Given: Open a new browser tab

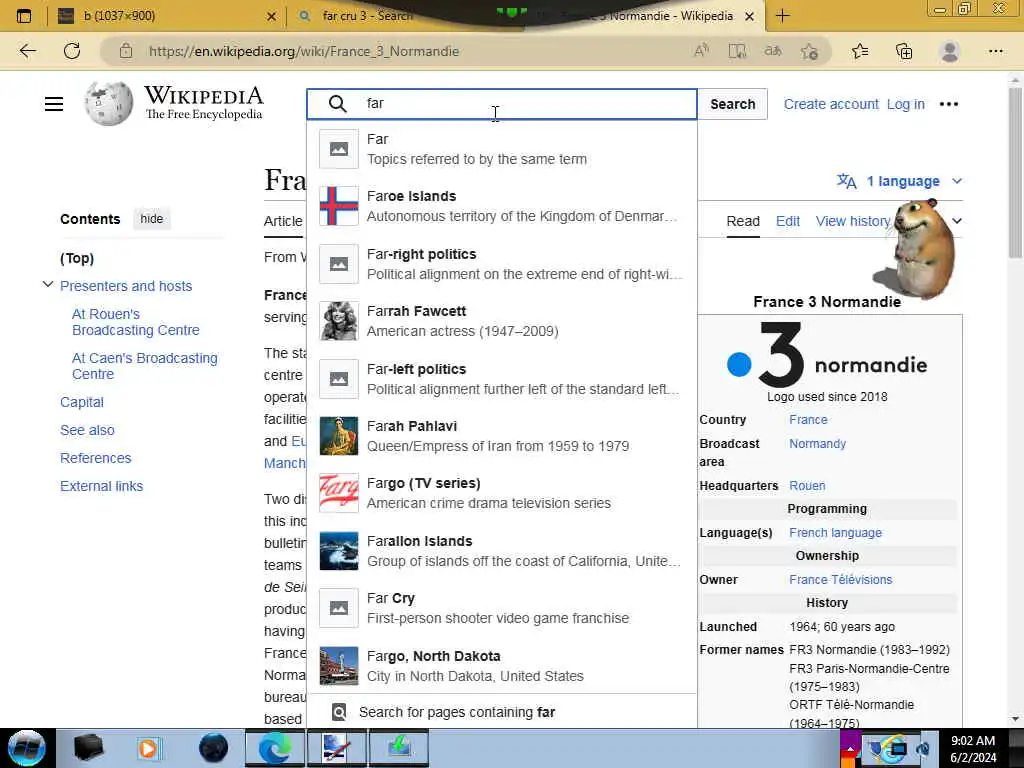Looking at the screenshot, I should [782, 16].
